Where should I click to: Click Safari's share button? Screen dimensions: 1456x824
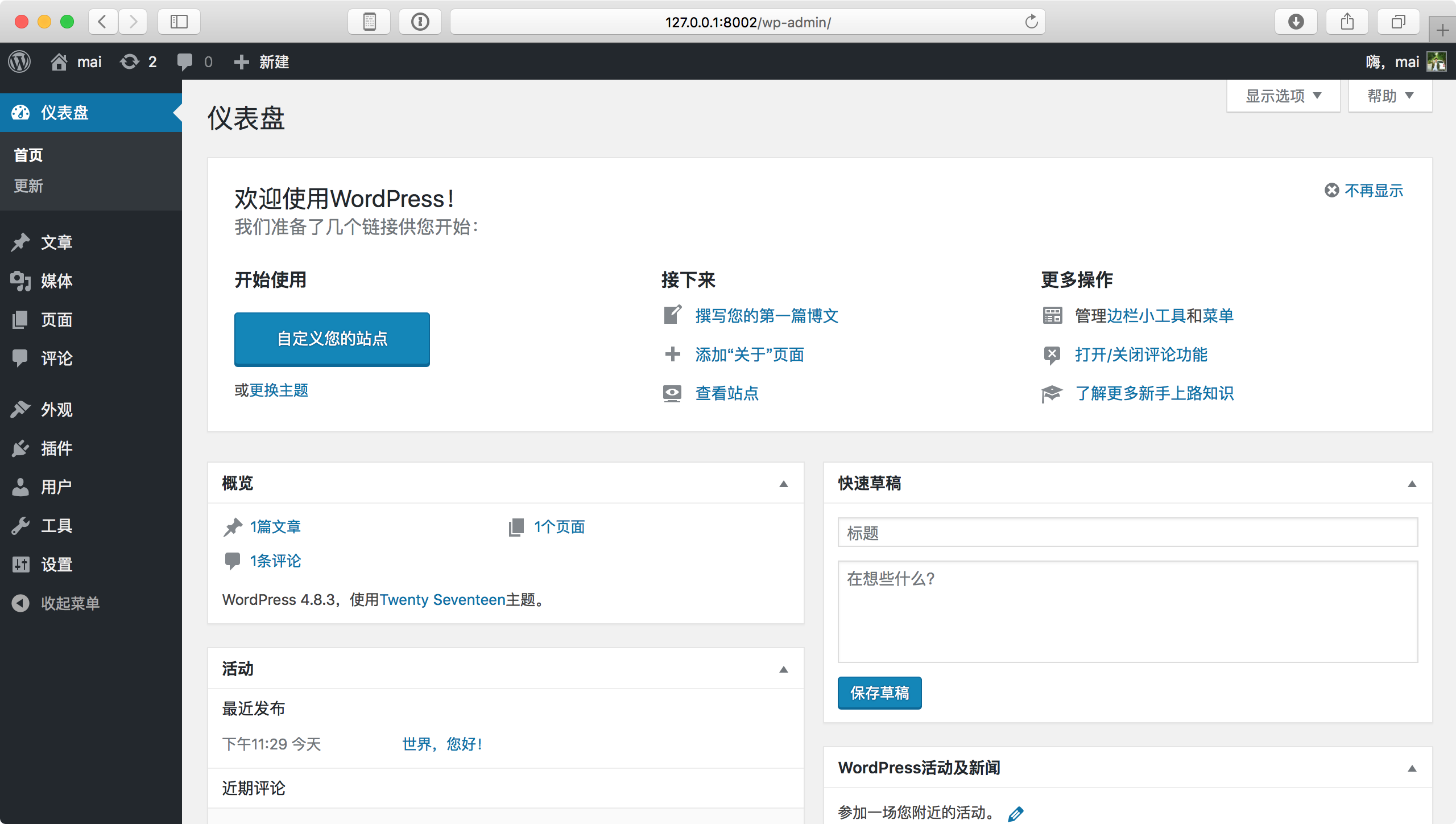point(1347,22)
